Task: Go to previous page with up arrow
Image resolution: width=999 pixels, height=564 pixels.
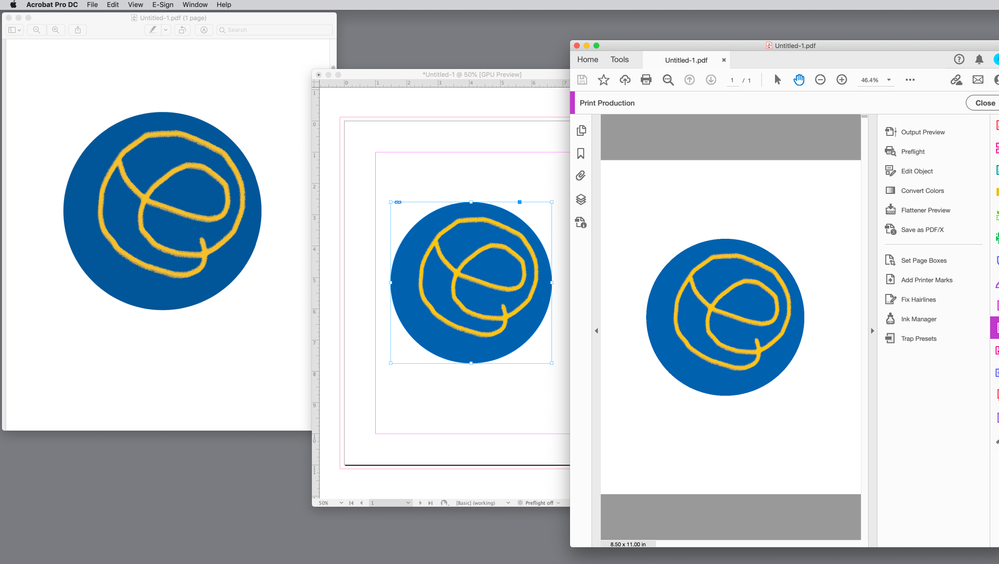Action: click(x=689, y=80)
